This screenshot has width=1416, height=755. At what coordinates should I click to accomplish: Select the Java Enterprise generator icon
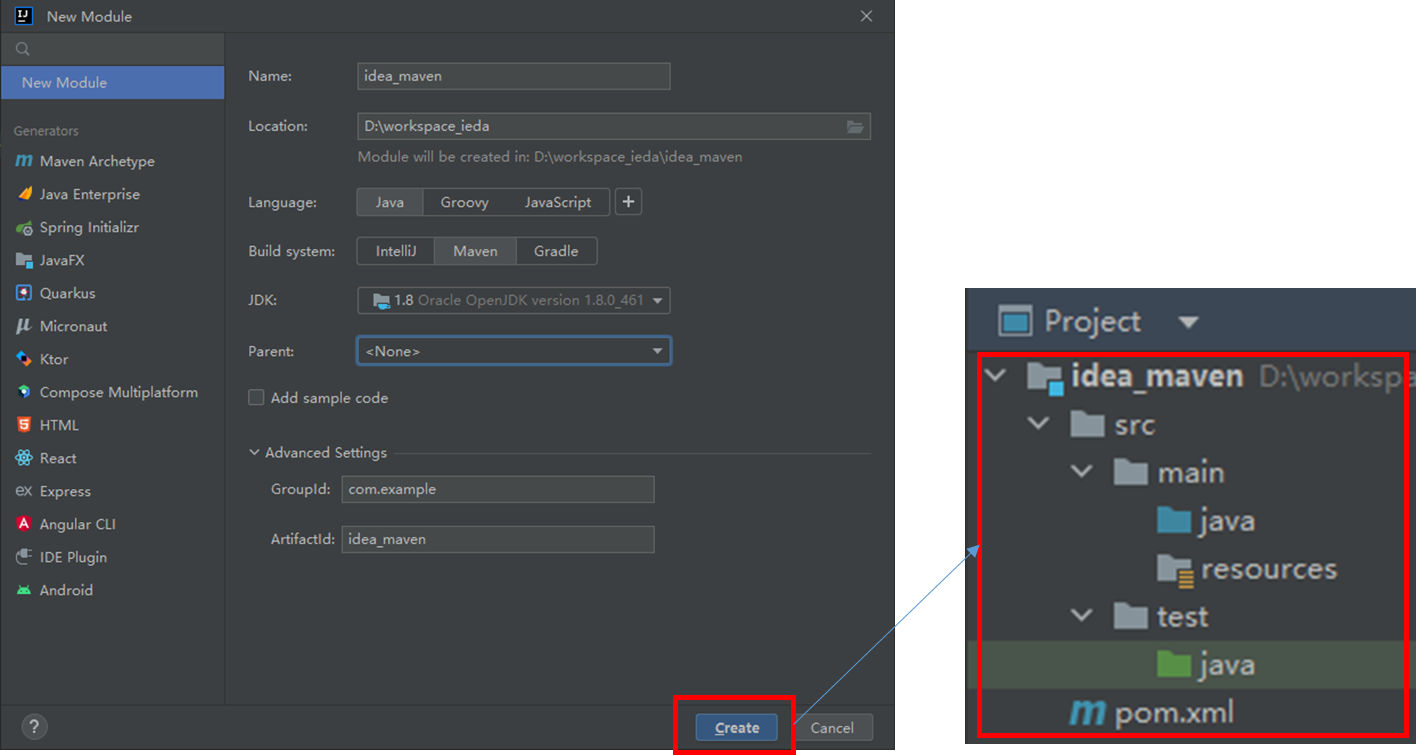(x=24, y=194)
